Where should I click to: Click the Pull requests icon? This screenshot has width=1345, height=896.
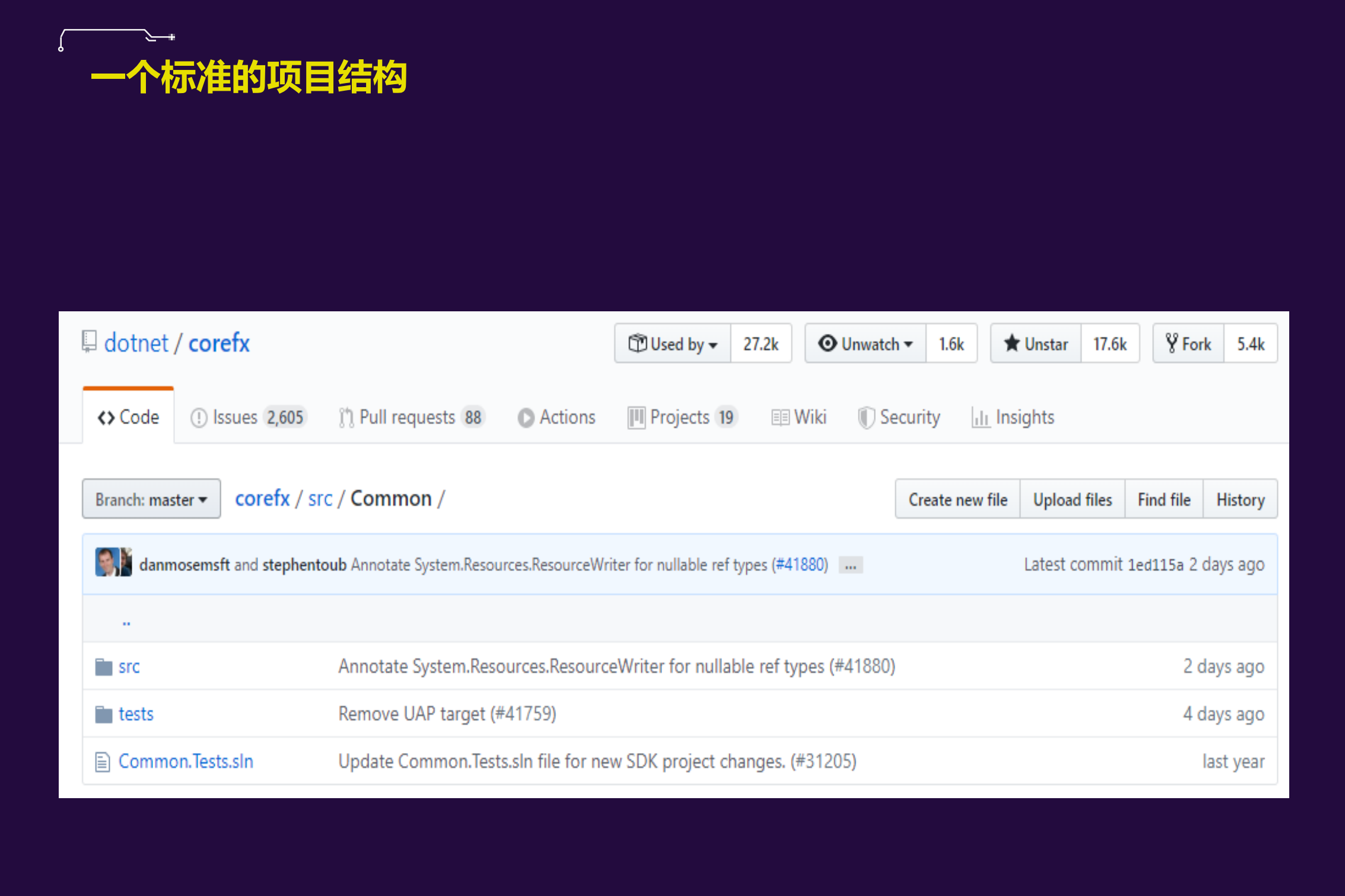coord(346,417)
